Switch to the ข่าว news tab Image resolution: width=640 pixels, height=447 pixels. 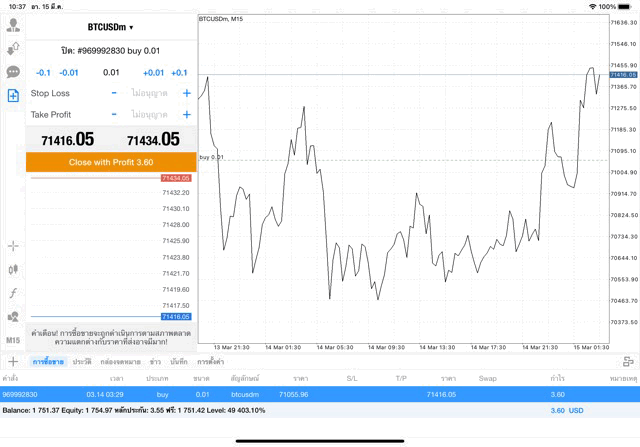tap(155, 361)
